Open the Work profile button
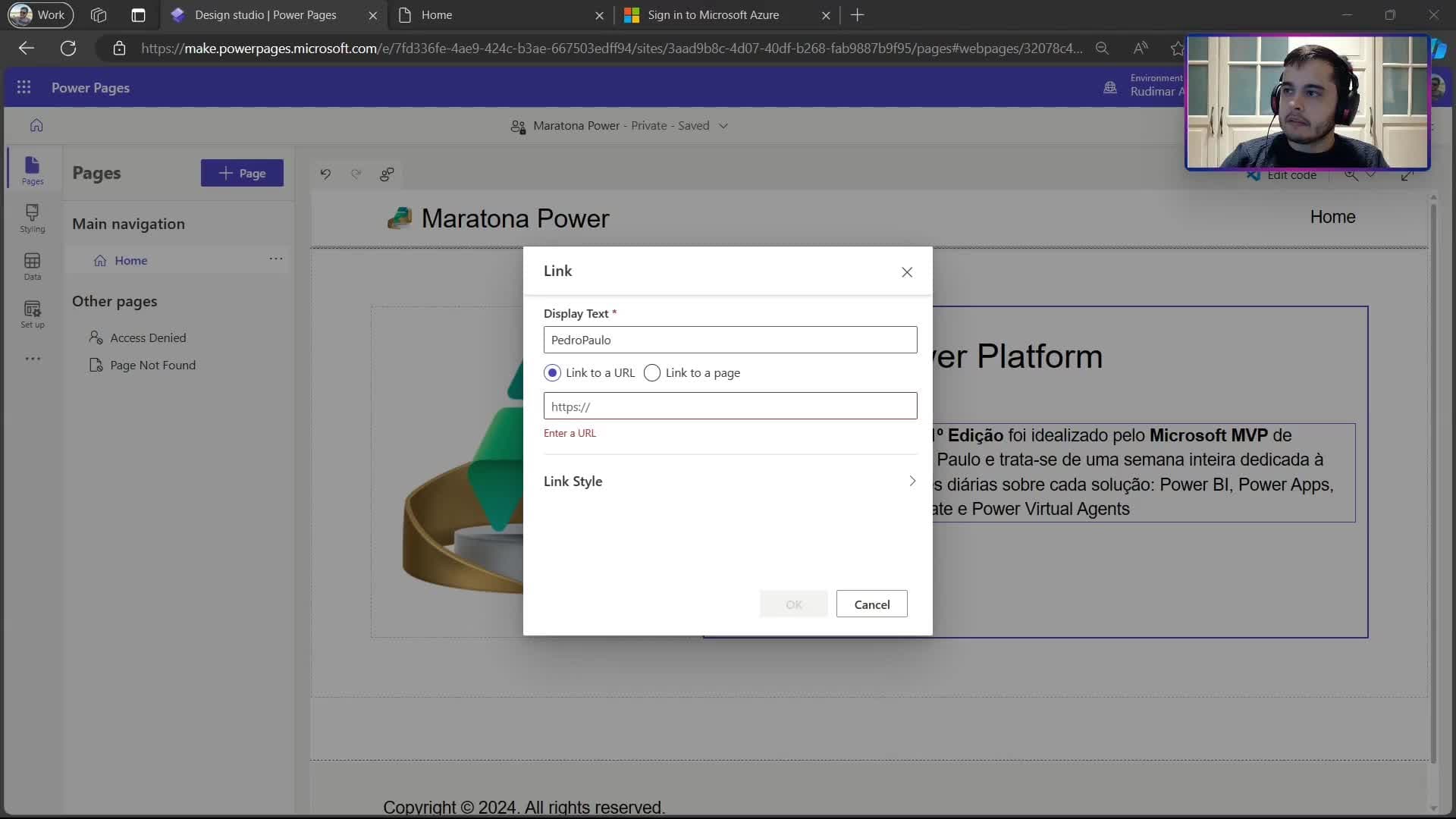The height and width of the screenshot is (819, 1456). (x=40, y=15)
